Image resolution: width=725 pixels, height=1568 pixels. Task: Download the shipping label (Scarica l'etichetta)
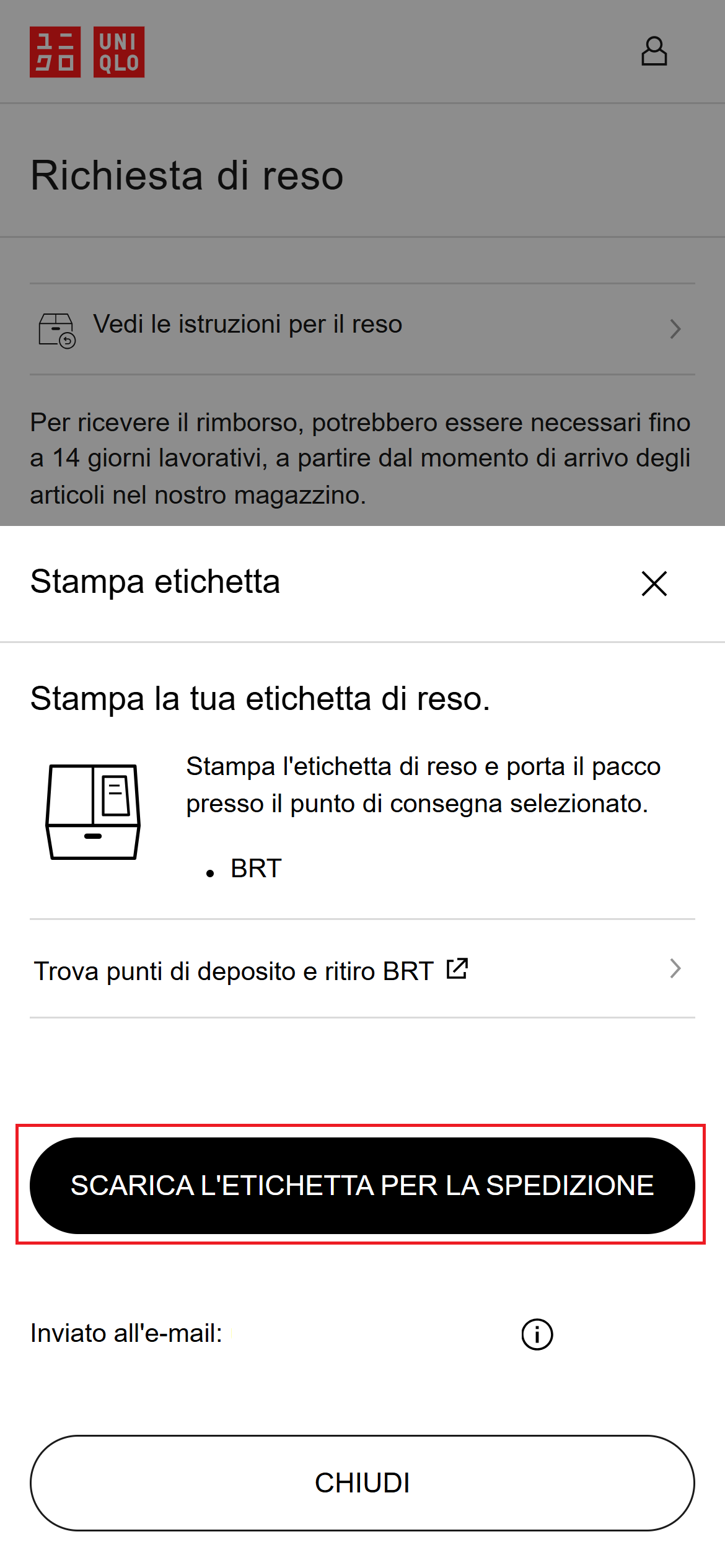pos(362,1185)
